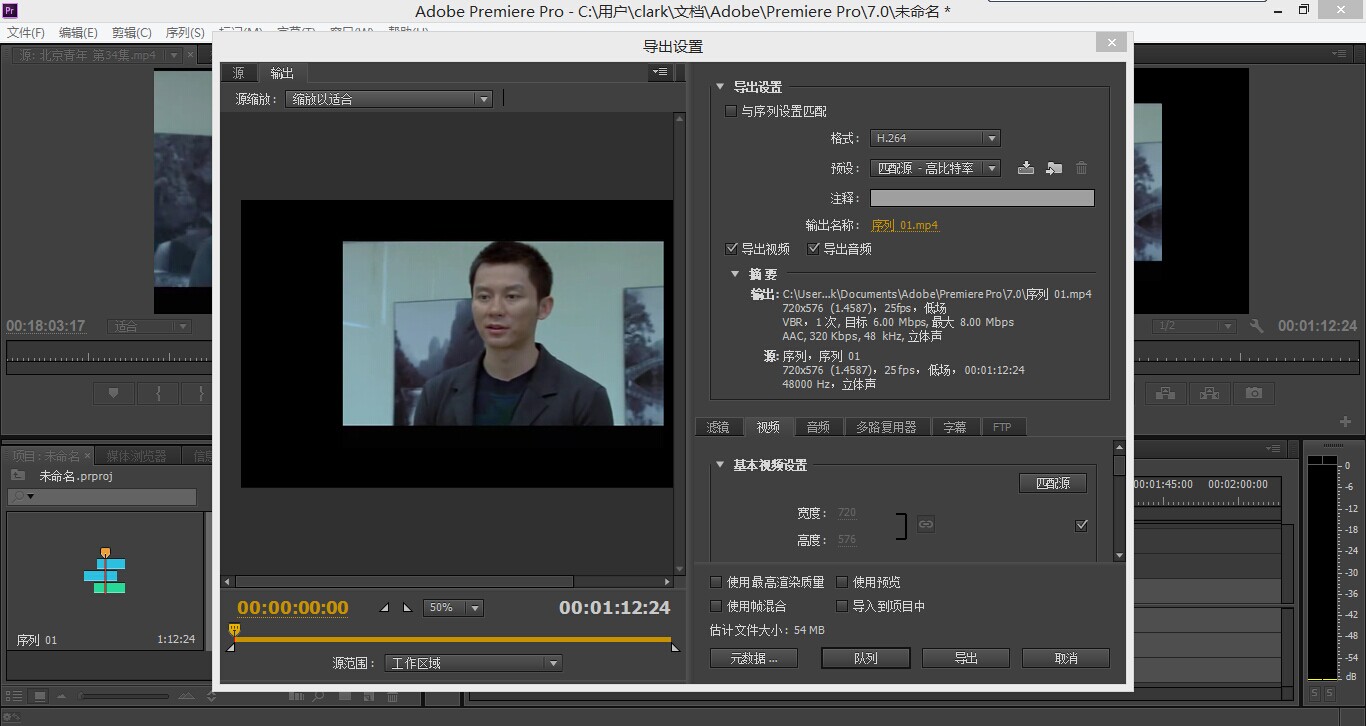1366x726 pixels.
Task: Click the Lift button in Program monitor
Action: tap(1166, 394)
